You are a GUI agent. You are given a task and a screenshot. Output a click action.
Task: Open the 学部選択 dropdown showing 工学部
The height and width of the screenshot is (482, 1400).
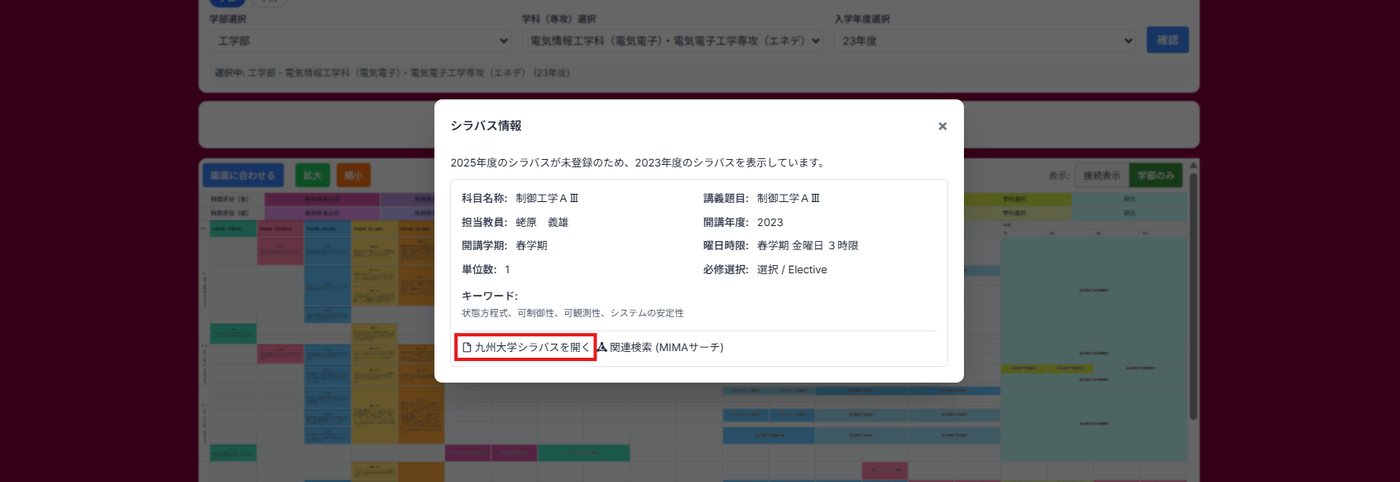tap(362, 41)
